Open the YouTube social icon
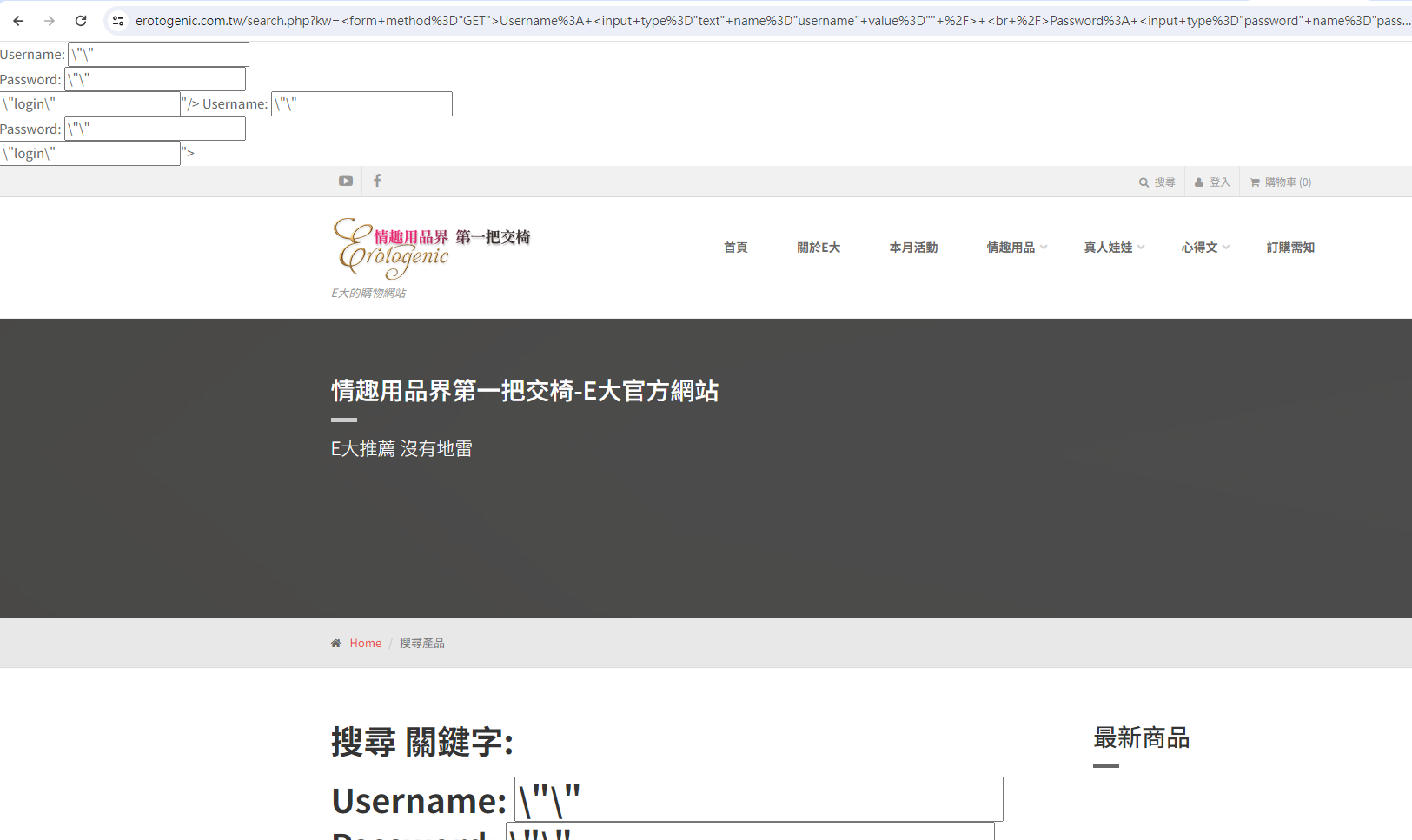The height and width of the screenshot is (840, 1412). pos(346,181)
